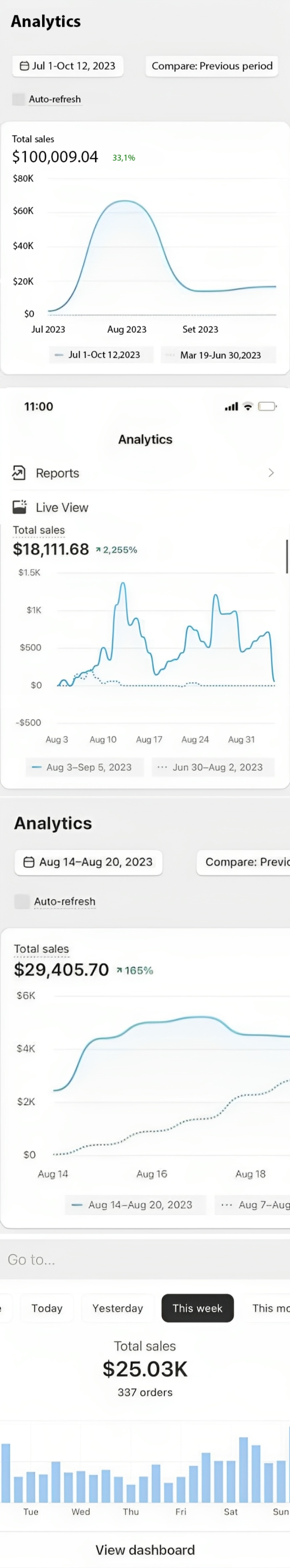Tap the battery status icon

click(x=267, y=406)
